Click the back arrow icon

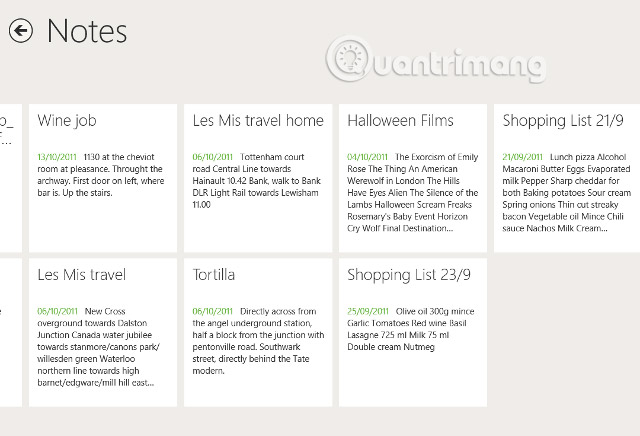click(x=21, y=31)
